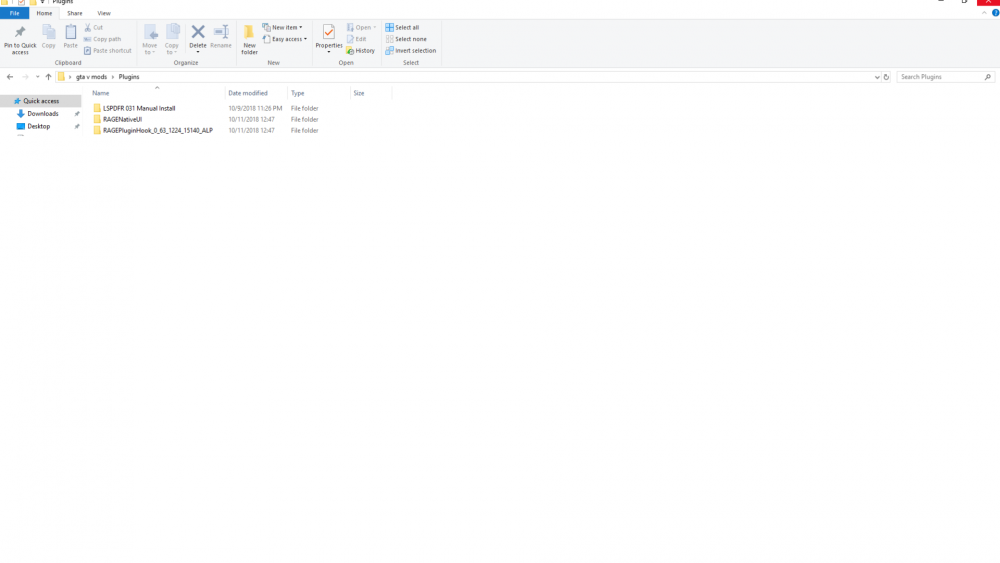Open the Easy access dropdown
1000x563 pixels.
point(284,39)
